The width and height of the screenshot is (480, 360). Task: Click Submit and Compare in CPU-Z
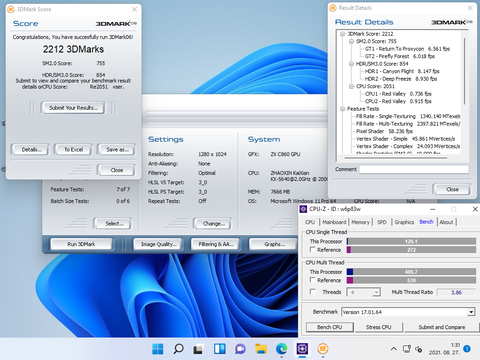[441, 327]
